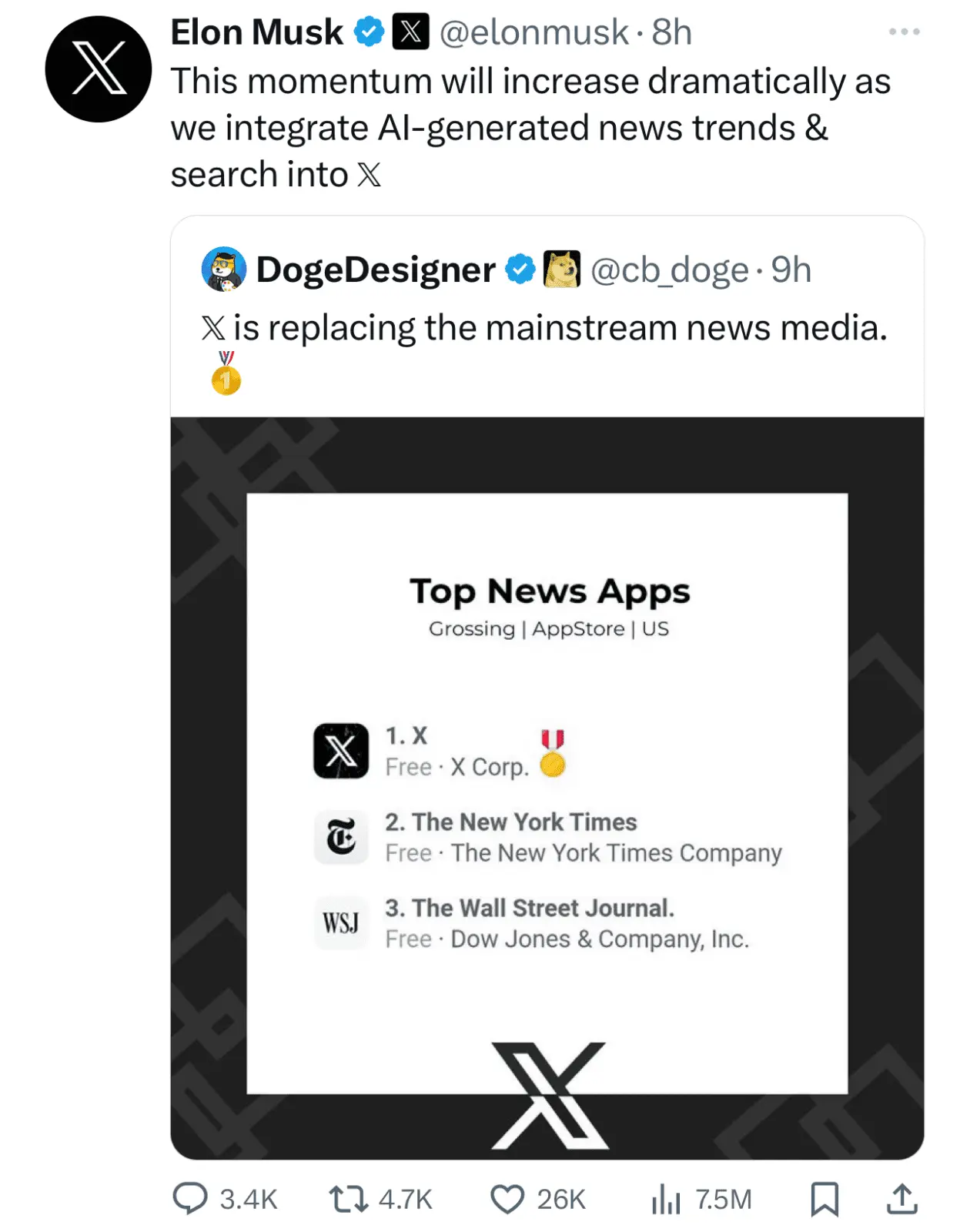This screenshot has height=1232, width=970.
Task: Repost using the retweet icon
Action: 349,1199
